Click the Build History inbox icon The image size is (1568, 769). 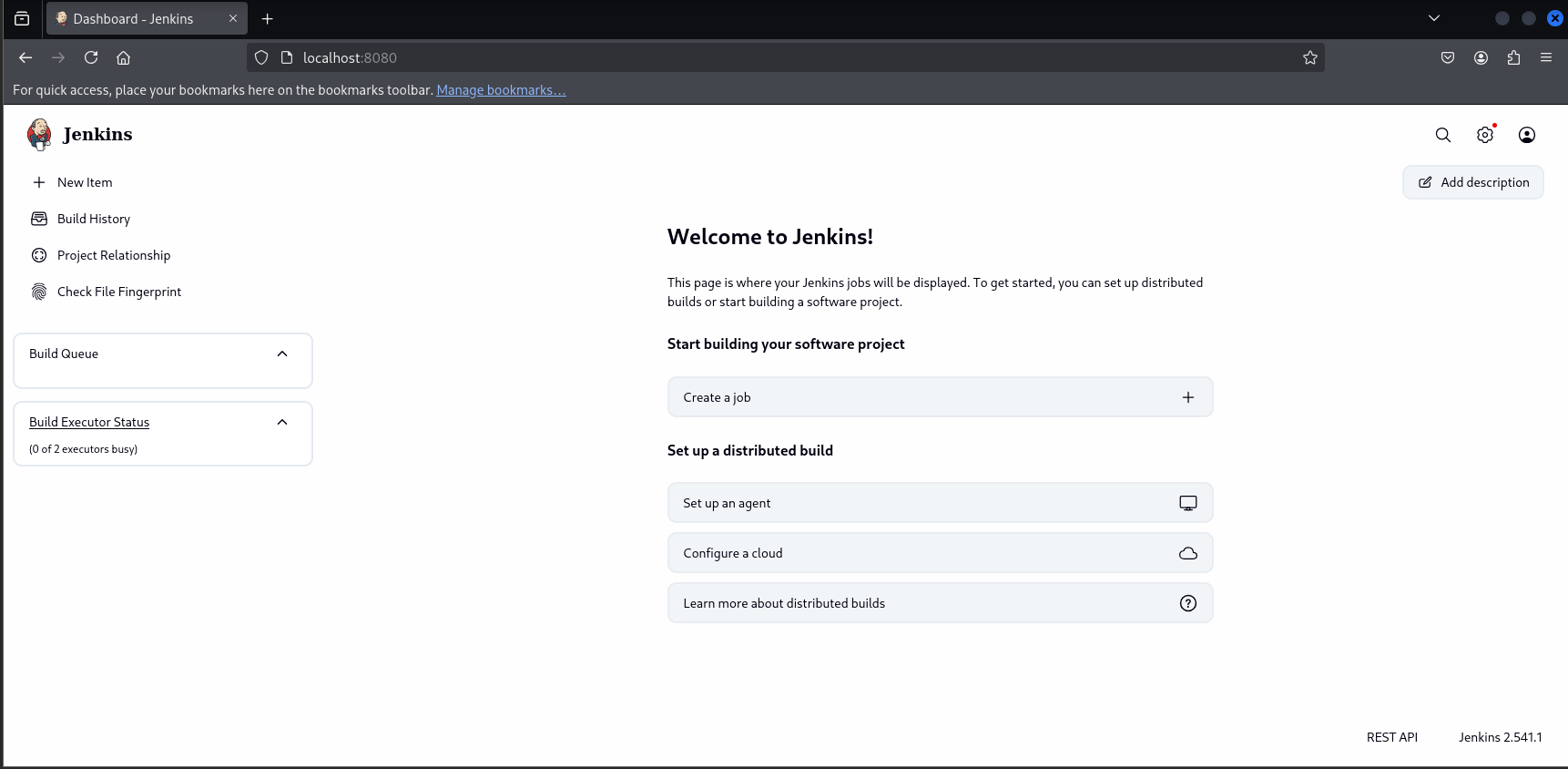point(39,219)
